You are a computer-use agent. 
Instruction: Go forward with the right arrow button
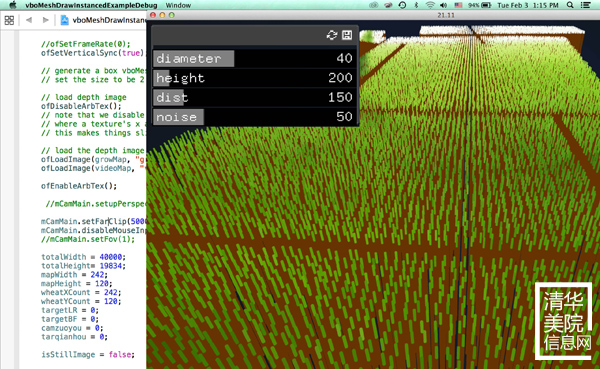coord(46,20)
